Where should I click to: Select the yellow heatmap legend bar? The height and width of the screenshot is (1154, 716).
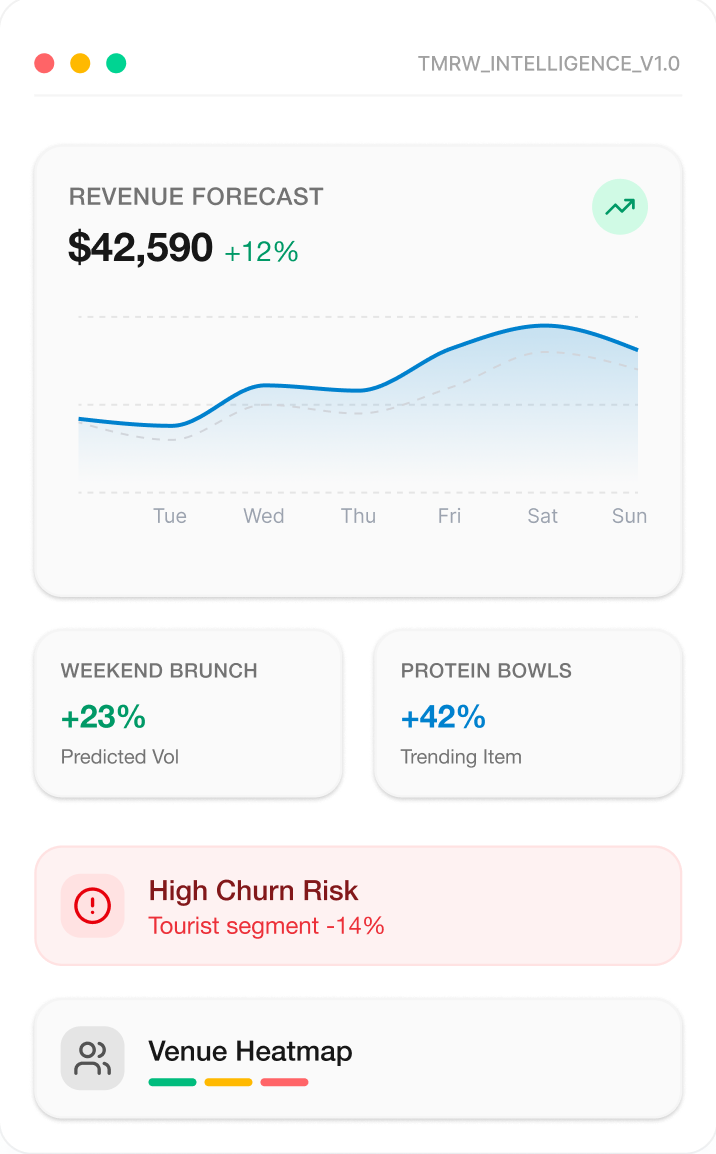point(228,1082)
